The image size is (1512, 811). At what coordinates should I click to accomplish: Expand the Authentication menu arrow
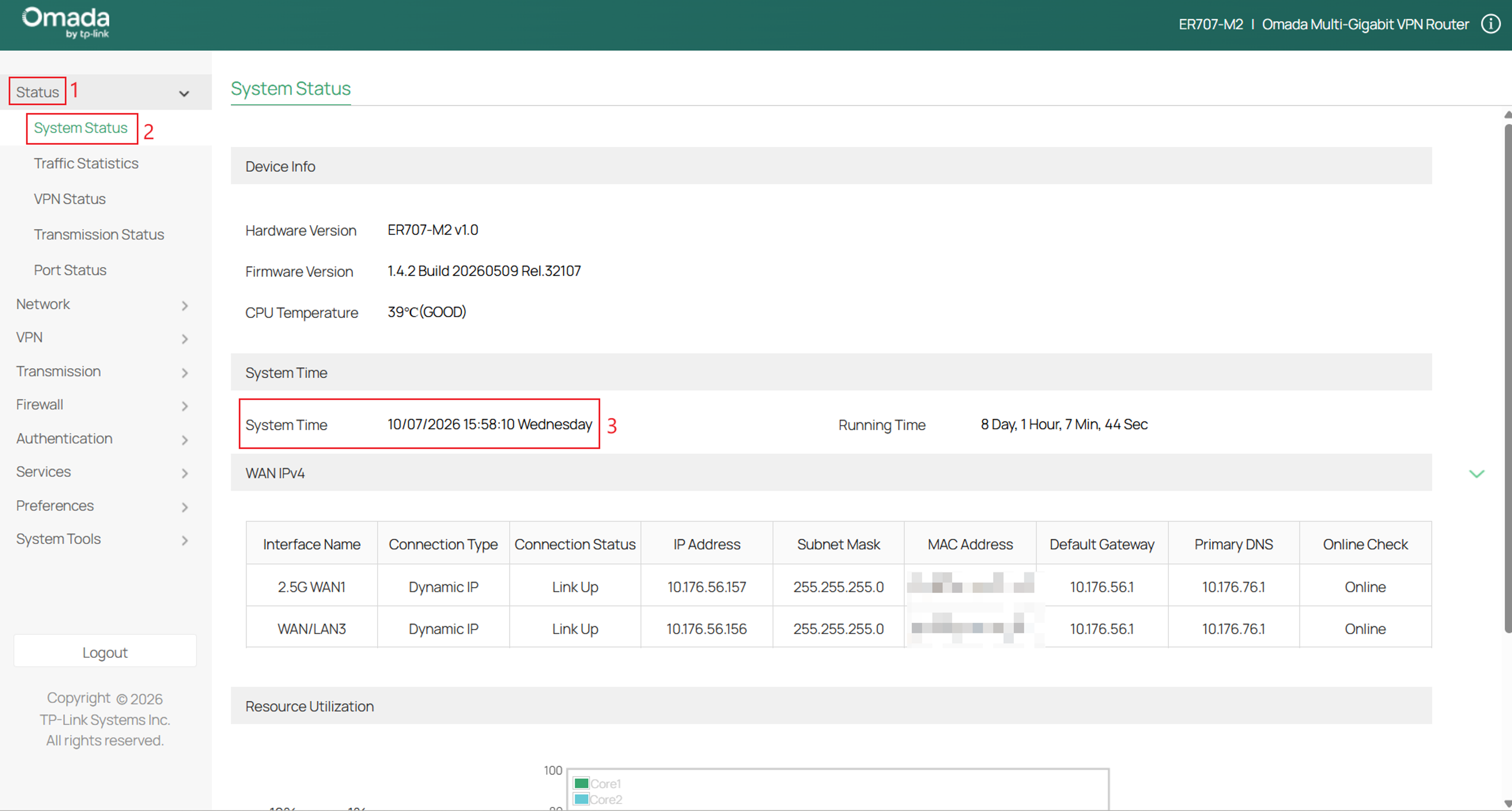[185, 440]
